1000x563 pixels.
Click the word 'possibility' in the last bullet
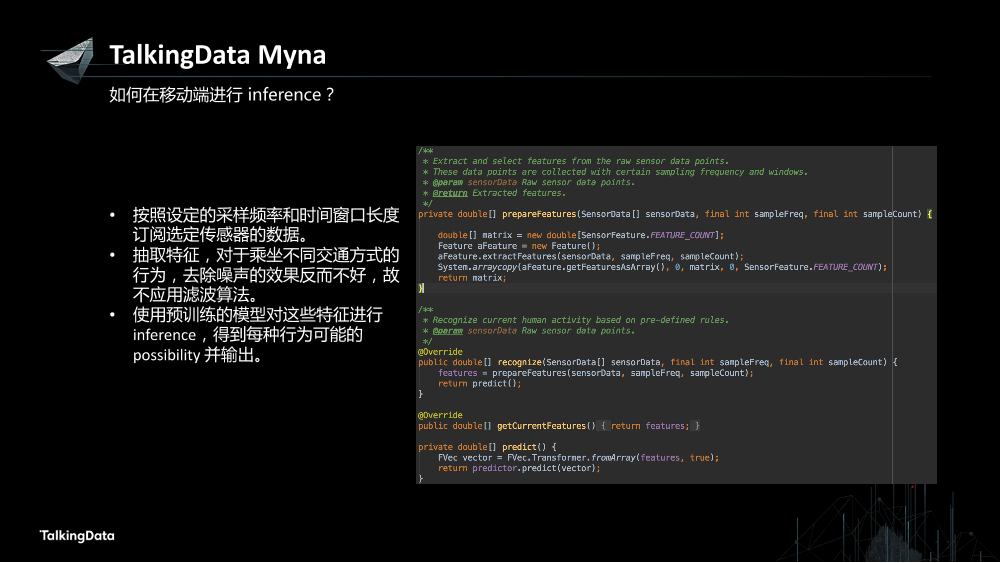click(x=166, y=355)
